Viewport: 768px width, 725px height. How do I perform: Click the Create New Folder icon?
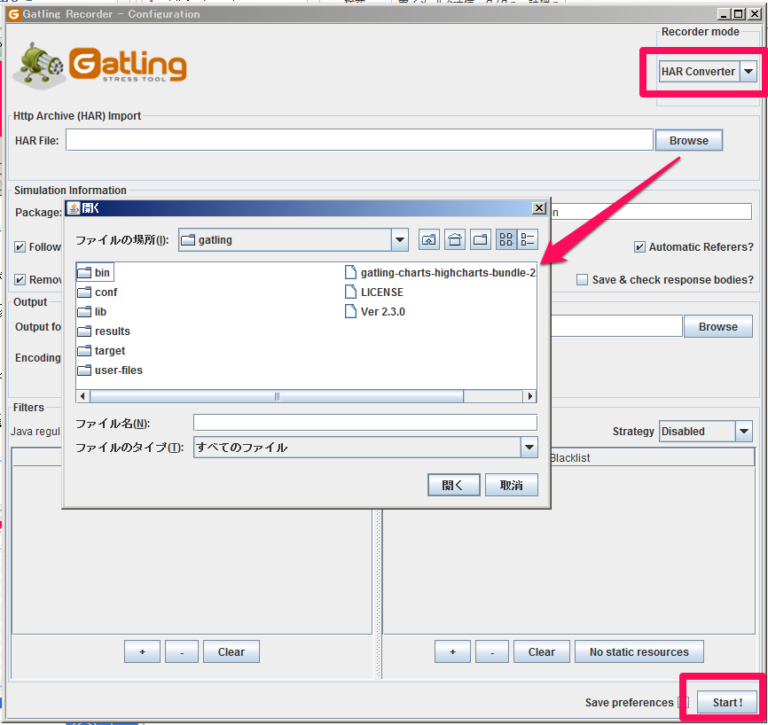pyautogui.click(x=480, y=240)
